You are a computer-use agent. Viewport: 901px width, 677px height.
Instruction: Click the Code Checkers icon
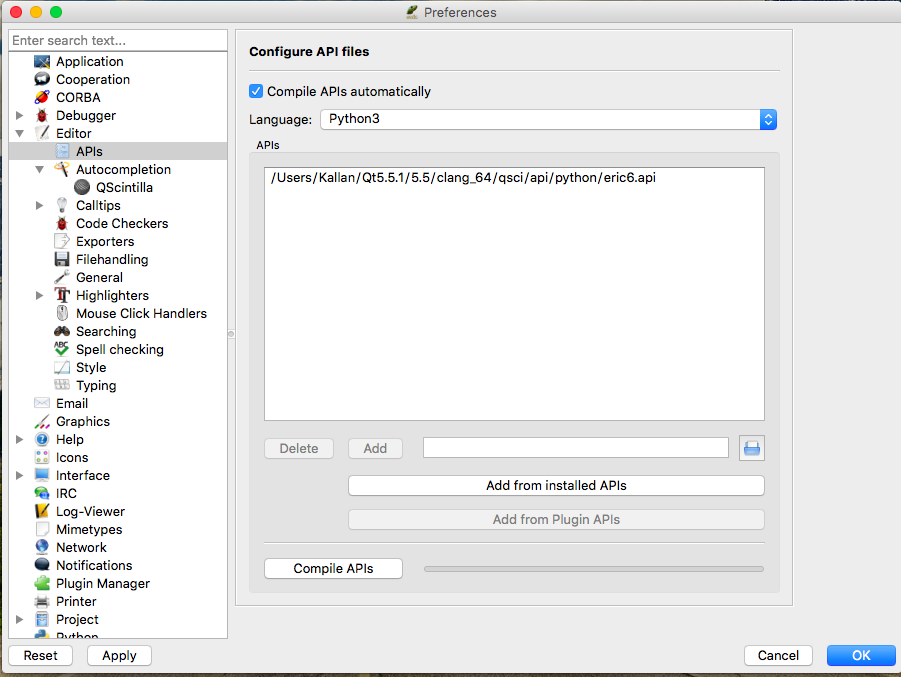pos(62,224)
